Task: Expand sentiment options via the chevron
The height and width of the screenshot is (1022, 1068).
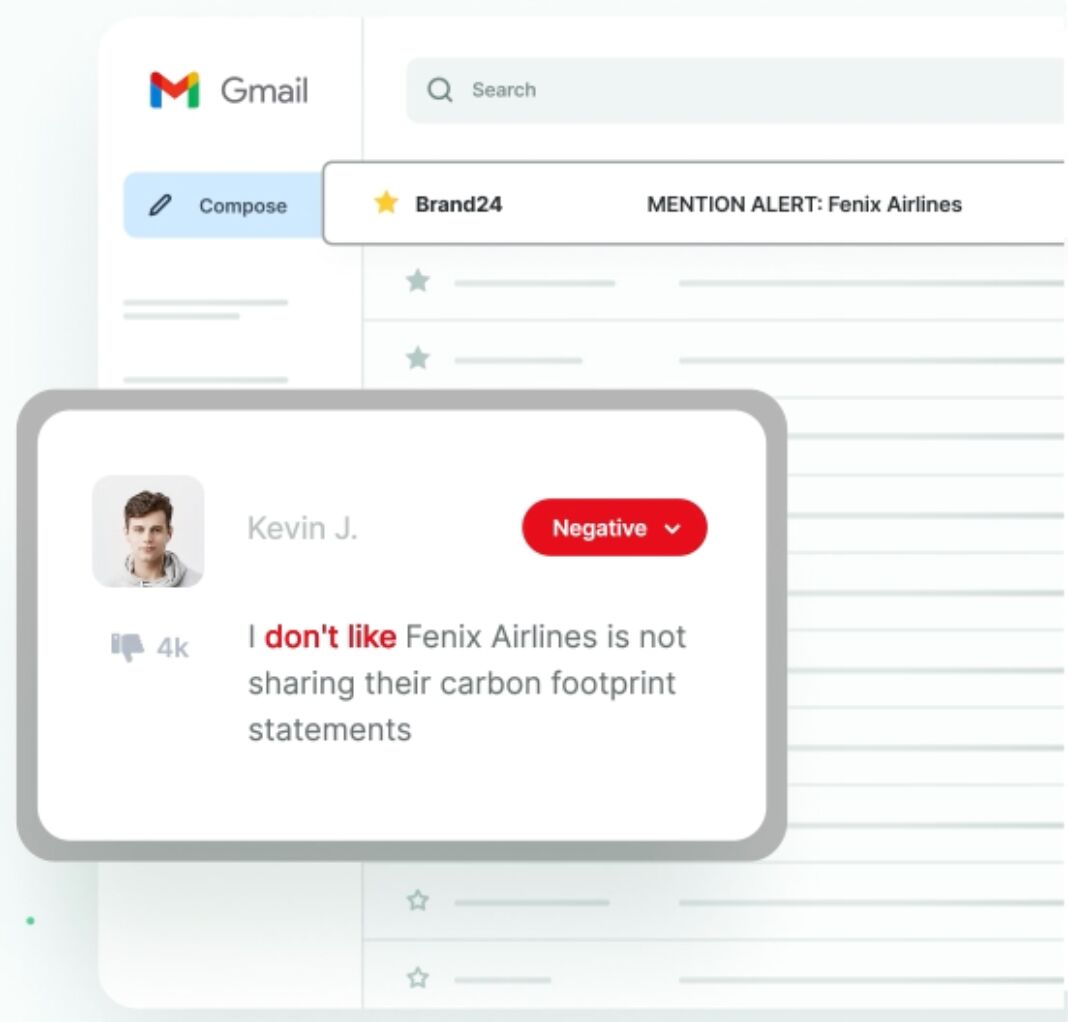Action: pos(673,528)
